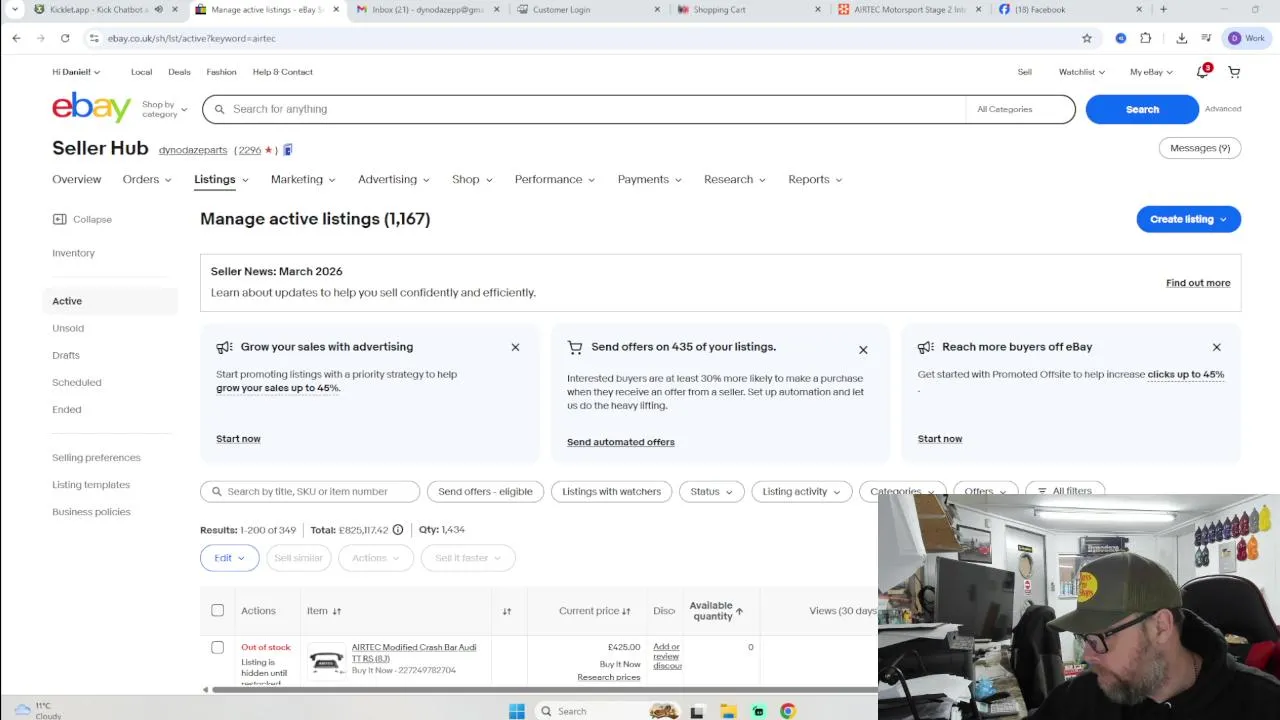The height and width of the screenshot is (720, 1280).
Task: Click the search by title or SKU field
Action: (310, 491)
